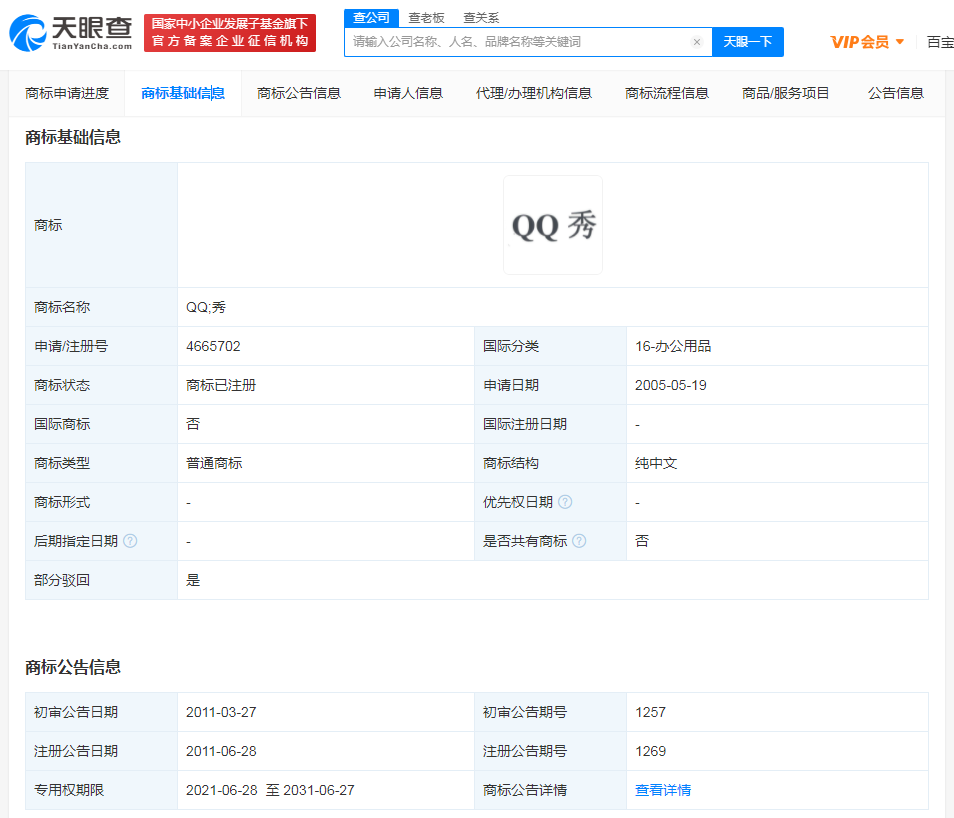The height and width of the screenshot is (818, 954).
Task: Go to 公告信息 tab
Action: (896, 93)
